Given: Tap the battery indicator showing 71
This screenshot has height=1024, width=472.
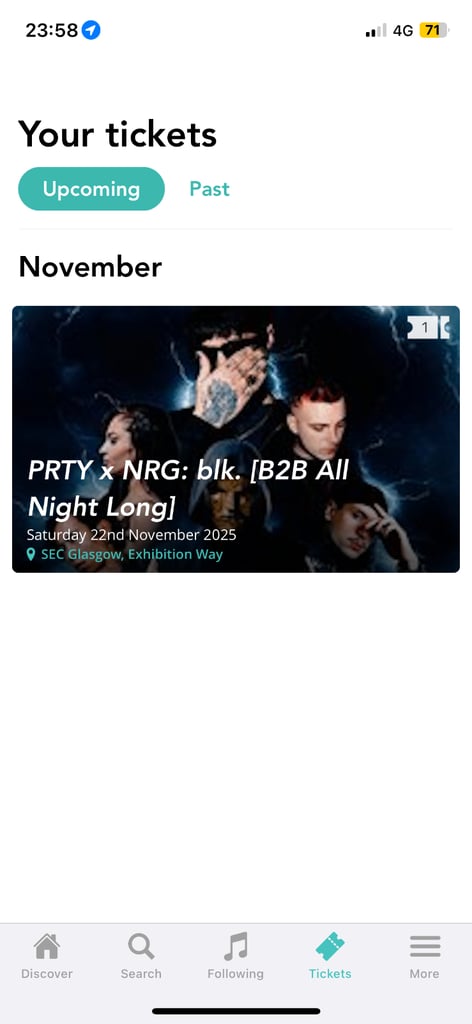Looking at the screenshot, I should (x=434, y=30).
